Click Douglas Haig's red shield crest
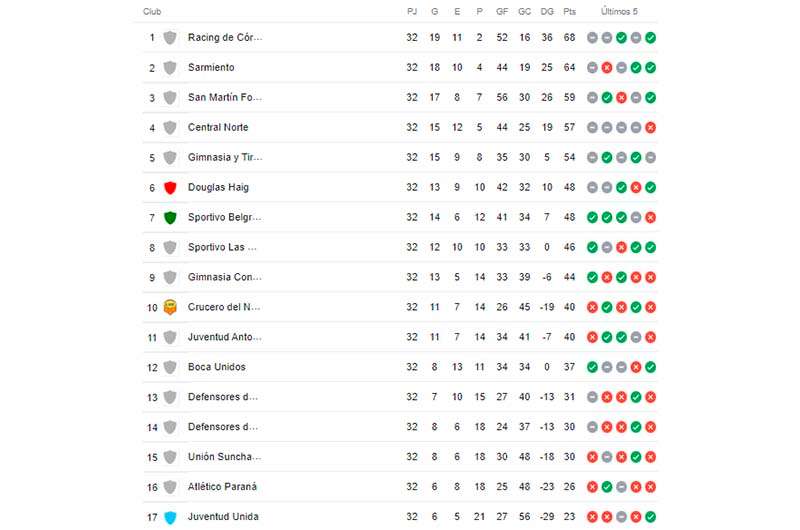Viewport: 800px width, 530px height. tap(170, 188)
